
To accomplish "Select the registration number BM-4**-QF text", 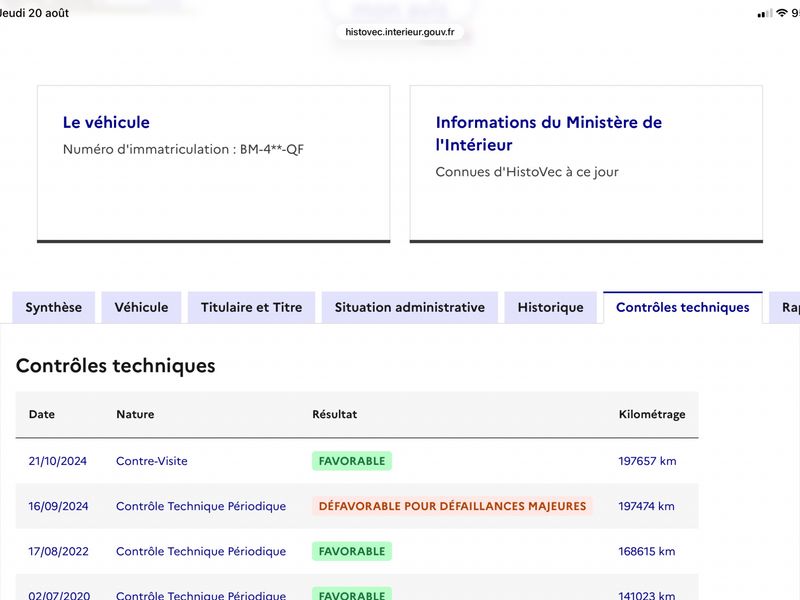I will [272, 149].
